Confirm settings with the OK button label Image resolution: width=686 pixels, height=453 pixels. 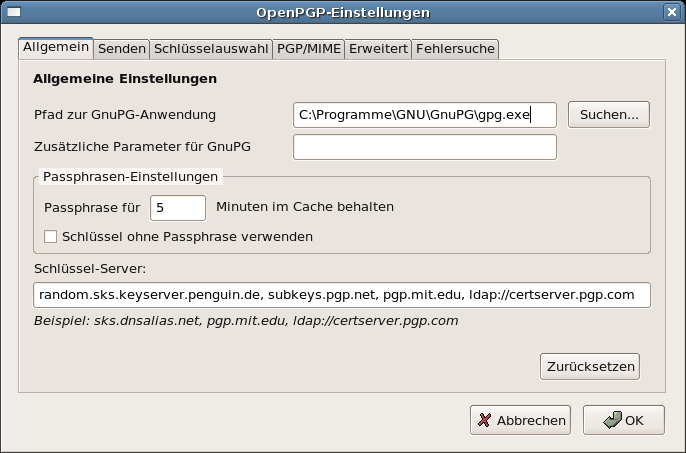(x=634, y=421)
